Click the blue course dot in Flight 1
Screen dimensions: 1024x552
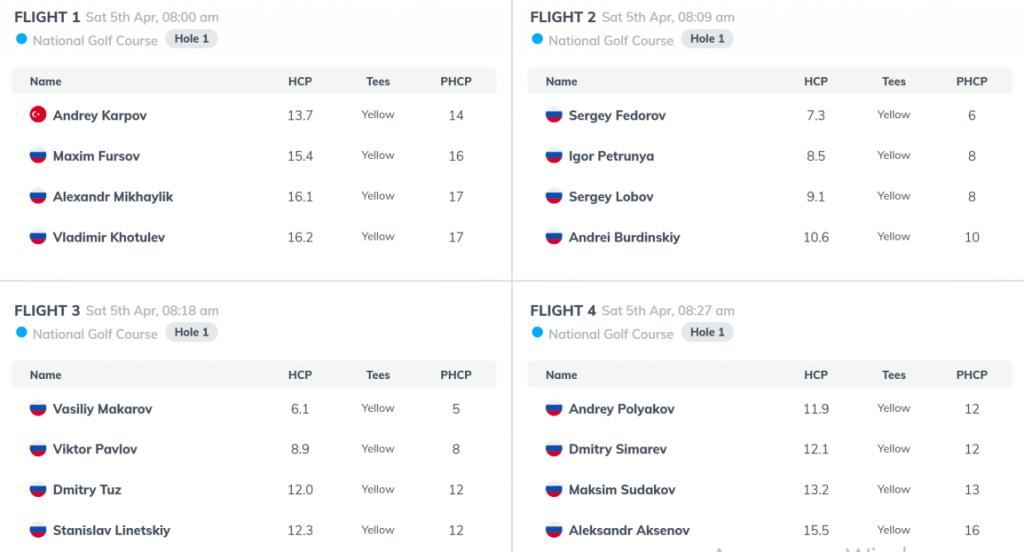[x=22, y=39]
